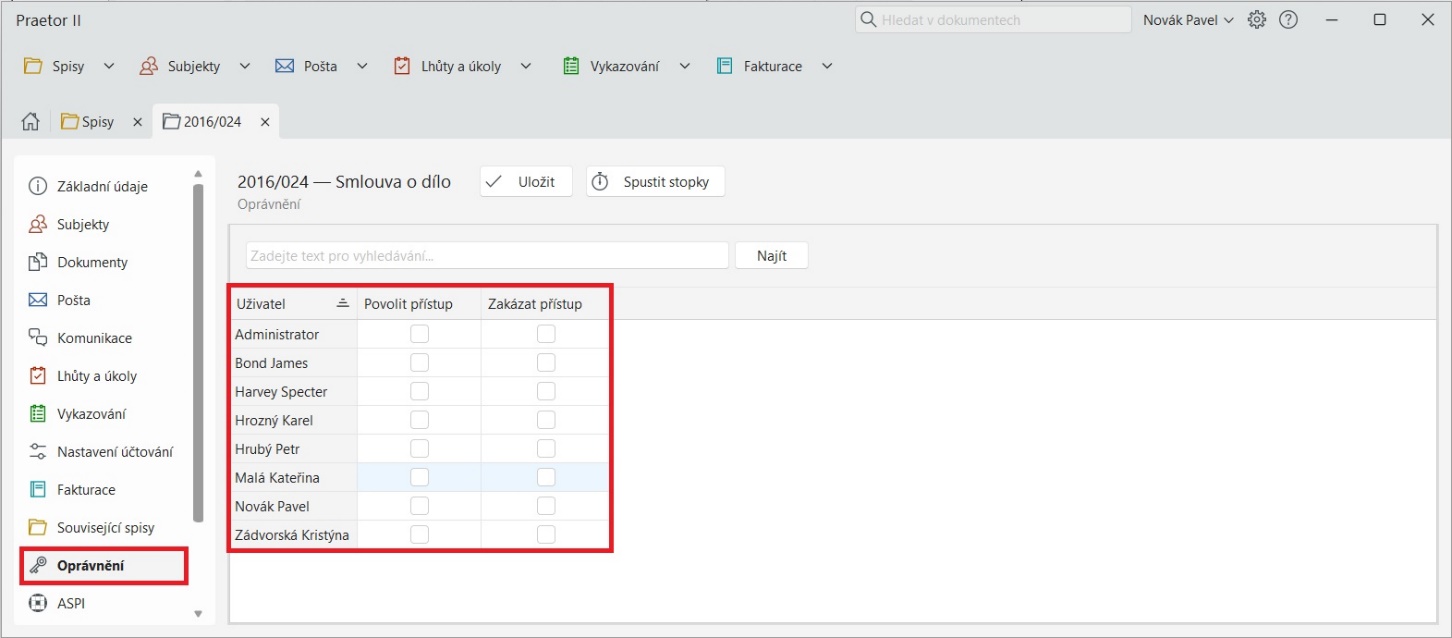Open the Pošta menu in toolbar

click(308, 66)
